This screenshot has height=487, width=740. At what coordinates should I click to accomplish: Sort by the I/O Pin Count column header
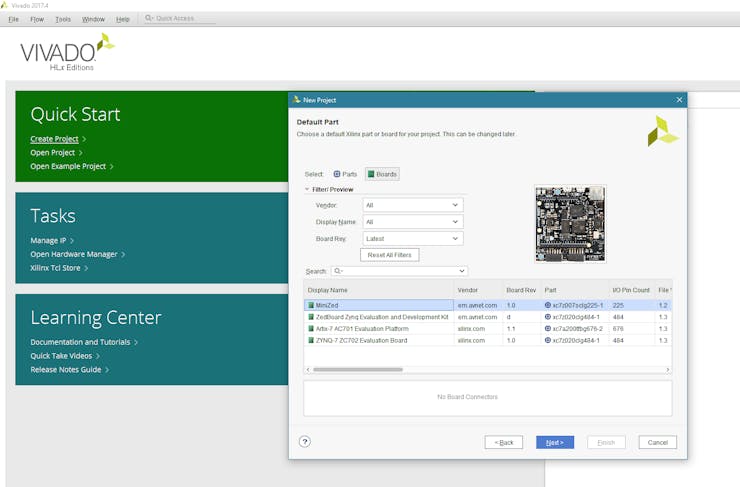(631, 290)
